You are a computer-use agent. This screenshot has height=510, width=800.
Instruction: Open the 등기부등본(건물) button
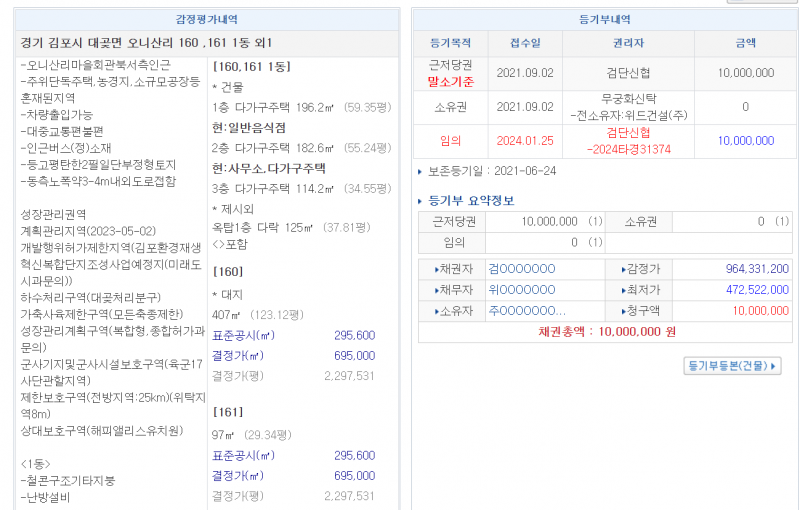(x=733, y=366)
